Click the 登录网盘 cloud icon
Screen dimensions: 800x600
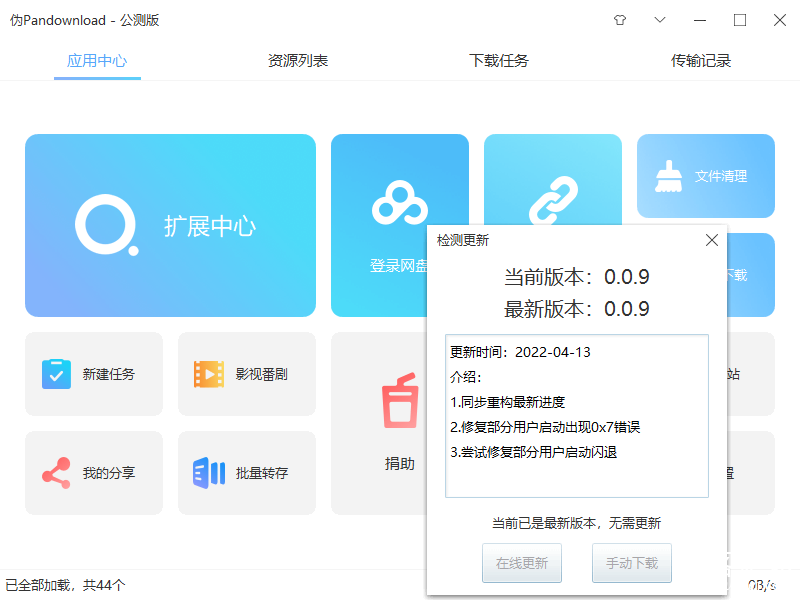[399, 204]
